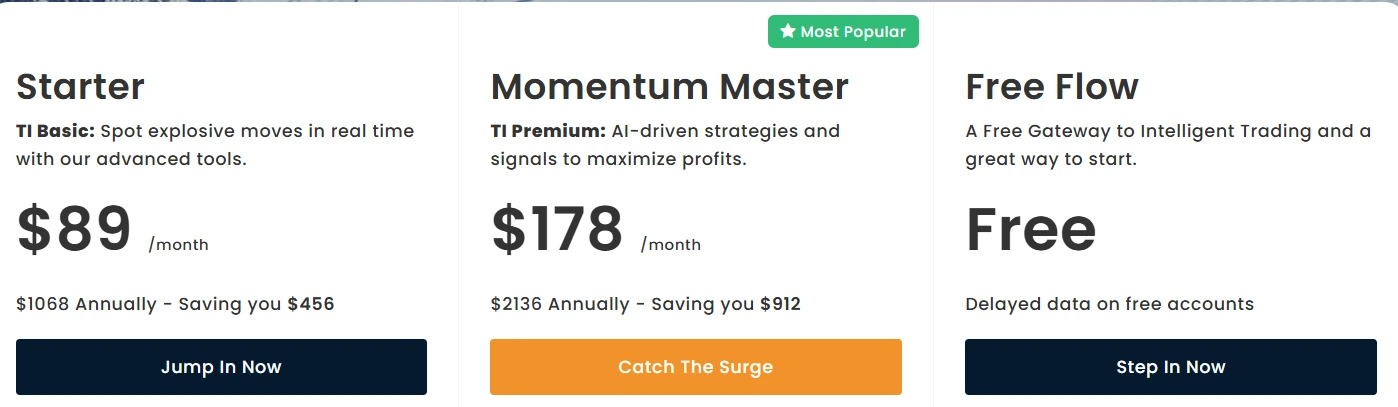Screen dimensions: 1398x407
Task: Select the Free Flow plan heading
Action: (1052, 87)
